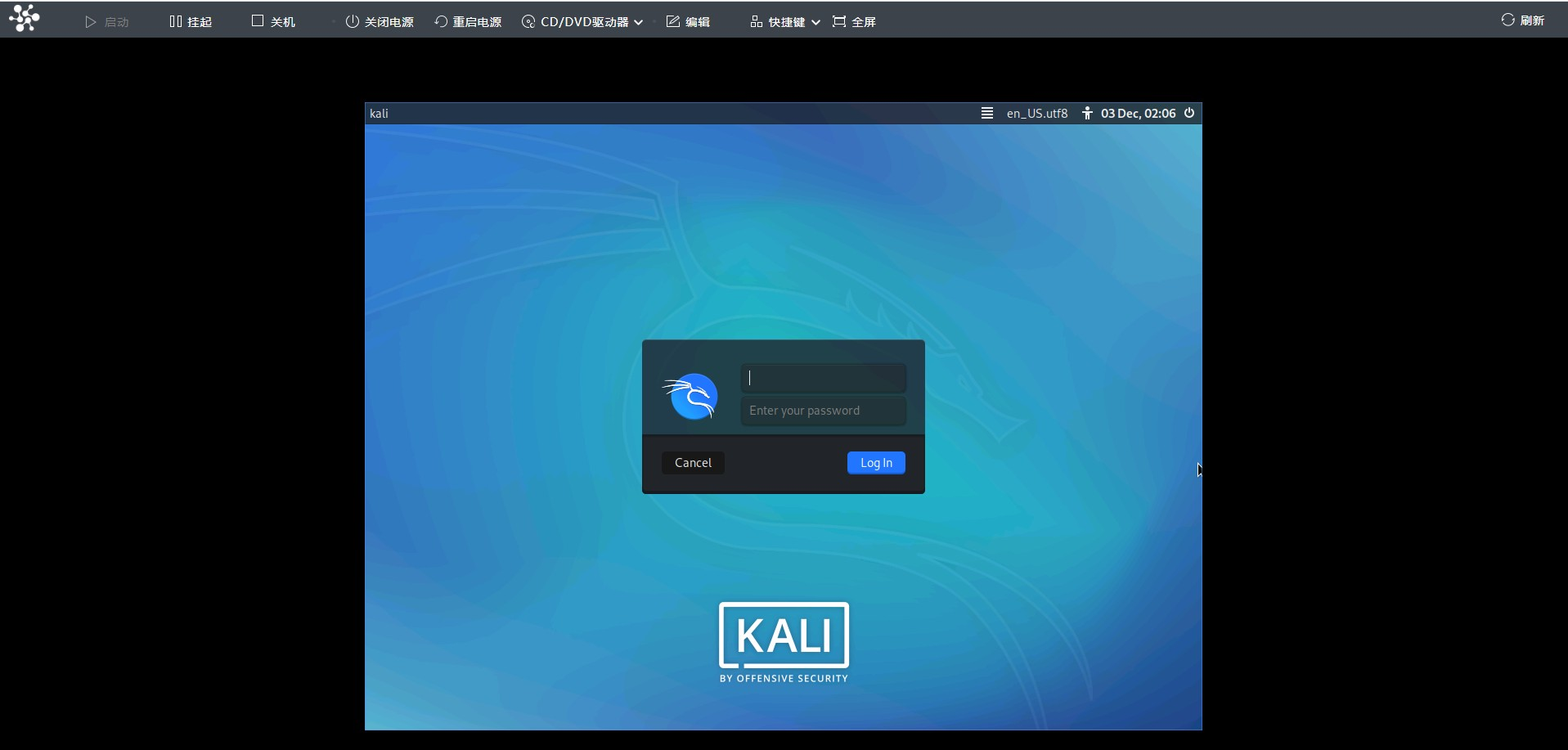This screenshot has height=750, width=1568.
Task: Click the Cancel button
Action: [693, 463]
